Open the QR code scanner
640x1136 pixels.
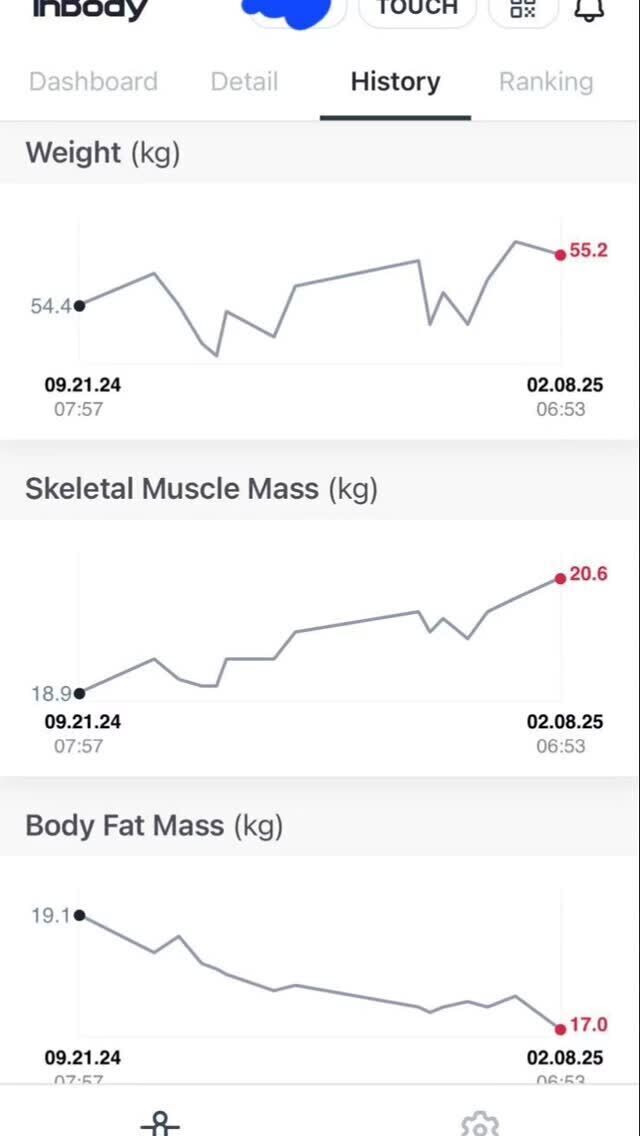point(523,9)
